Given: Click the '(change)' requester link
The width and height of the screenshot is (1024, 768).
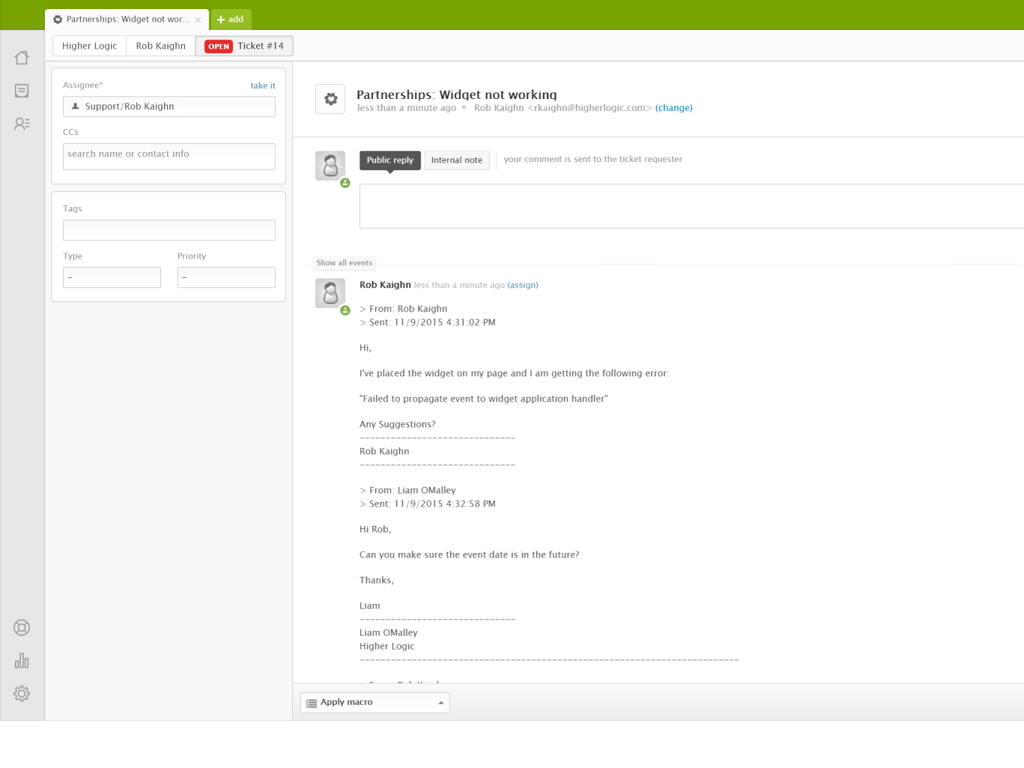Looking at the screenshot, I should (x=674, y=108).
